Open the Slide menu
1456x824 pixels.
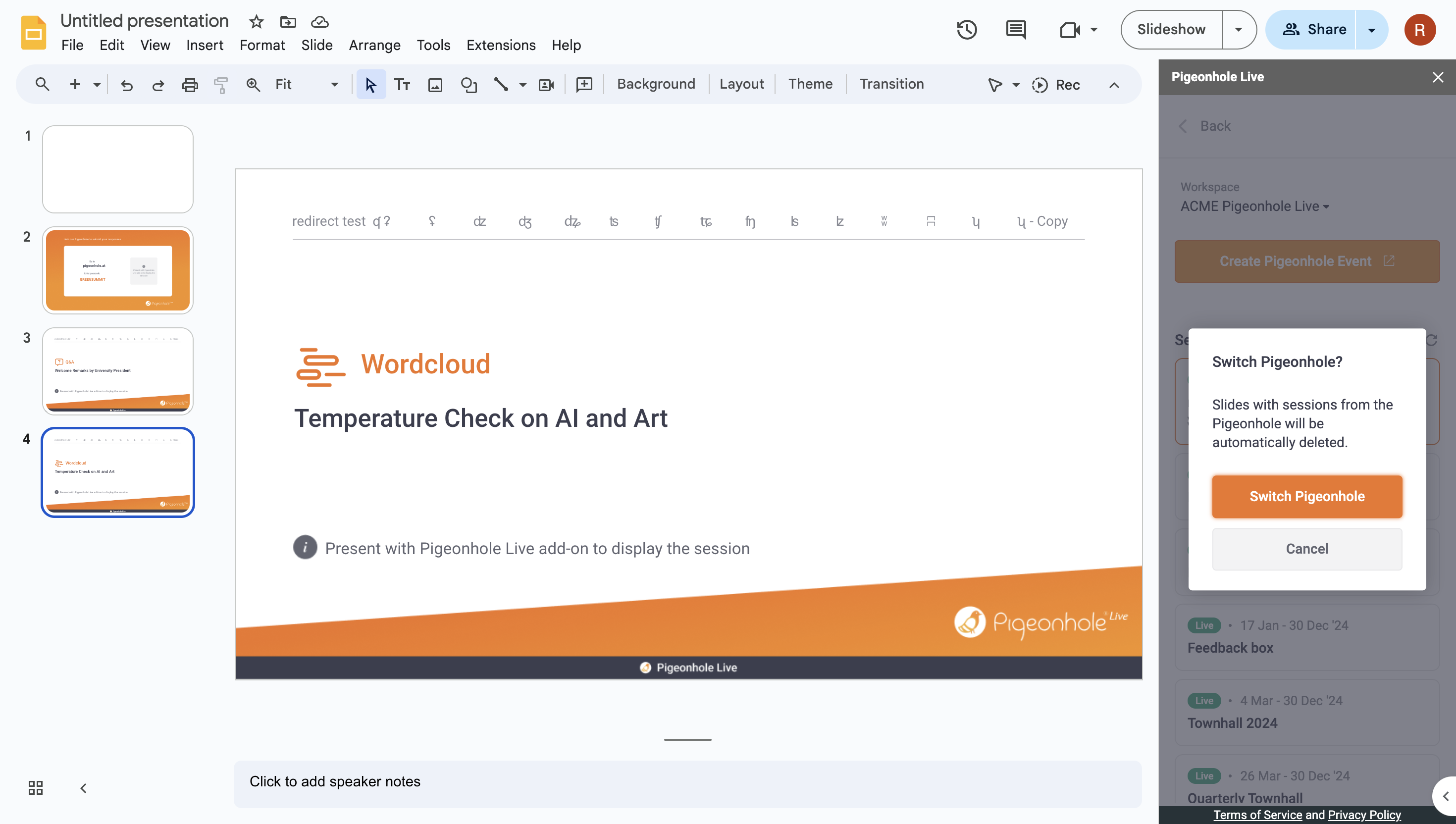point(317,45)
